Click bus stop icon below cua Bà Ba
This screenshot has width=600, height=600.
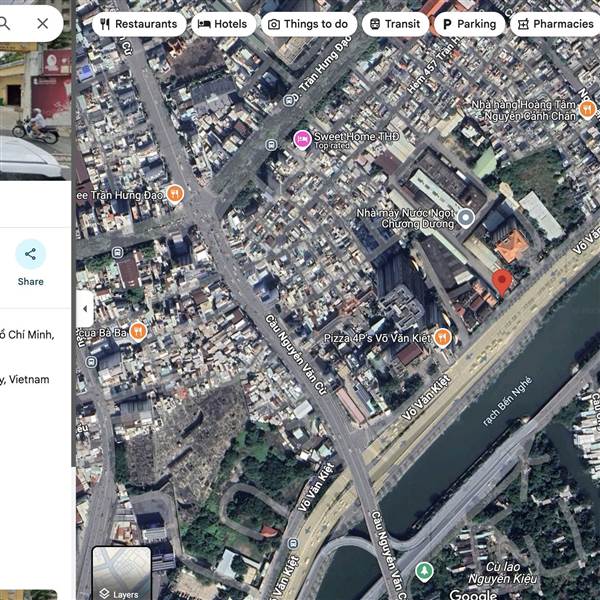click(x=91, y=362)
